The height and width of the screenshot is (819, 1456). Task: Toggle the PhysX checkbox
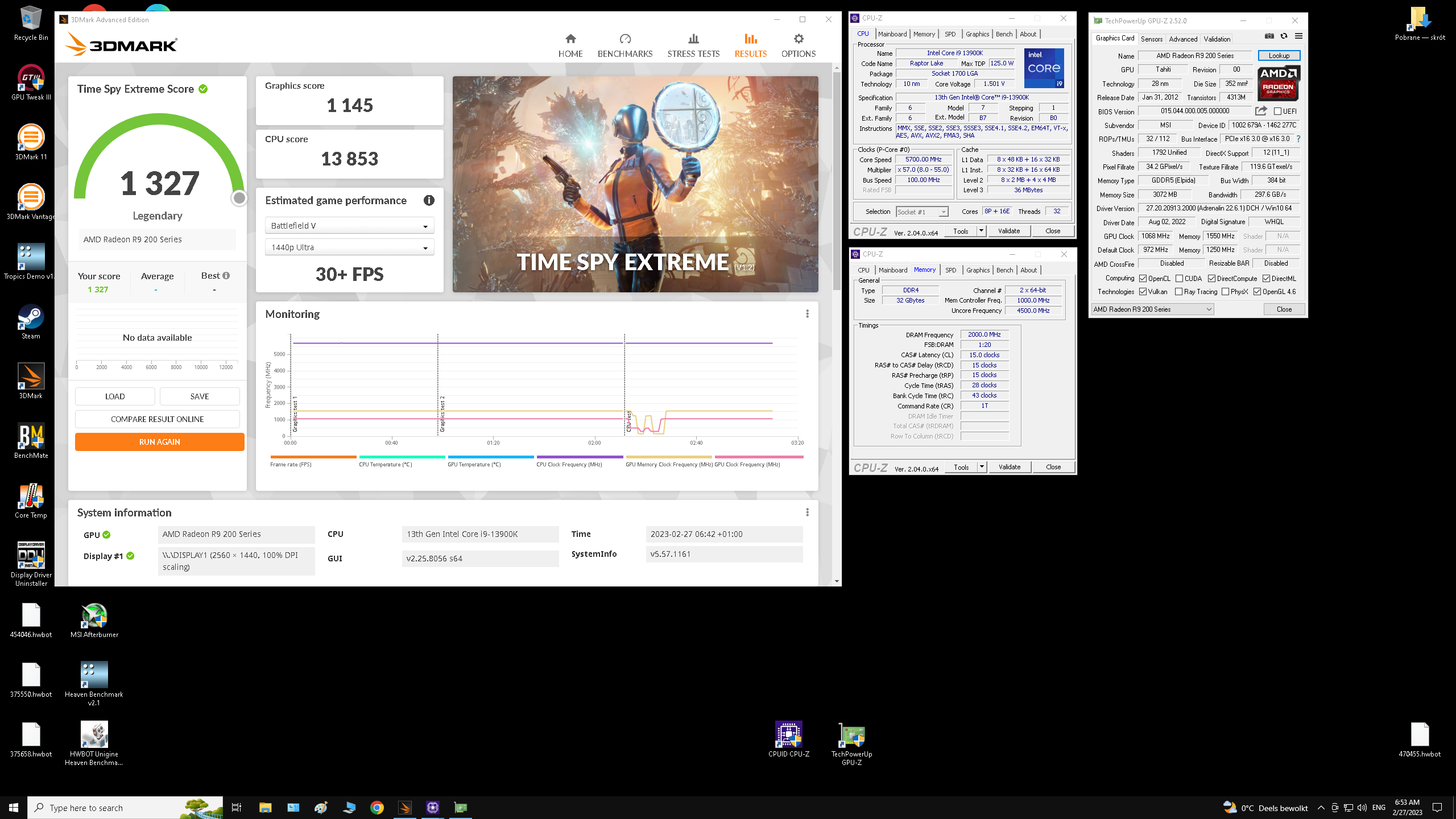point(1225,292)
